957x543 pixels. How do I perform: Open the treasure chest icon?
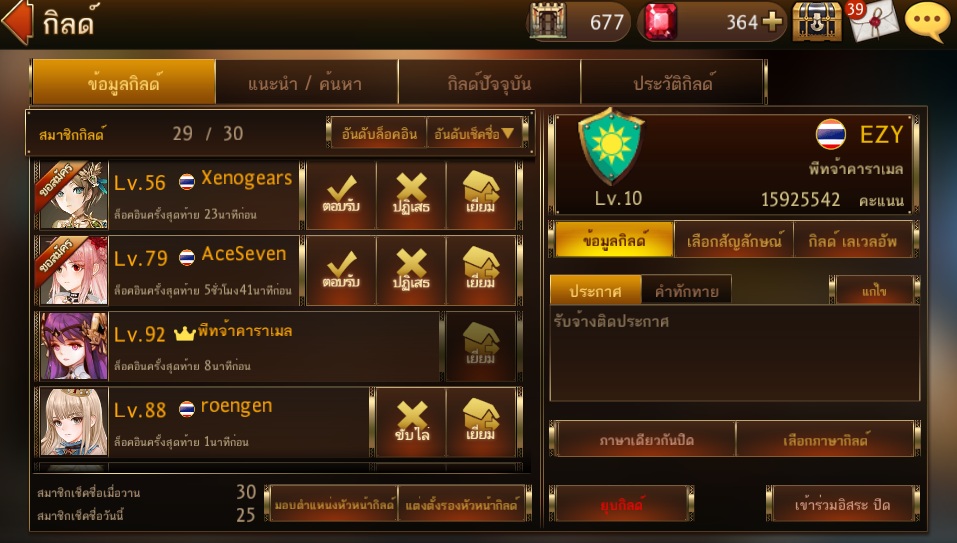click(x=817, y=21)
